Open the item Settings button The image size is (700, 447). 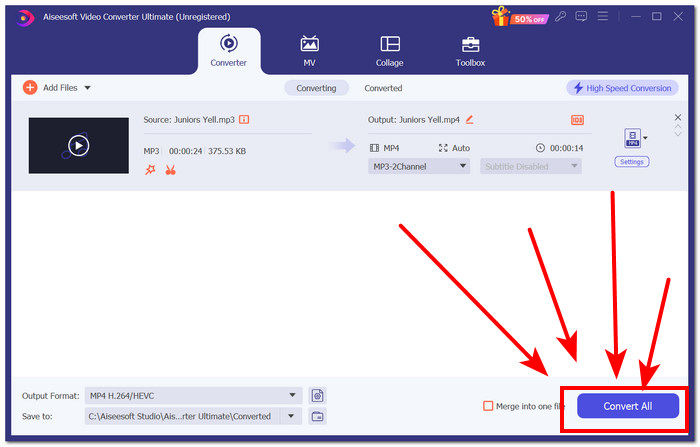point(632,162)
